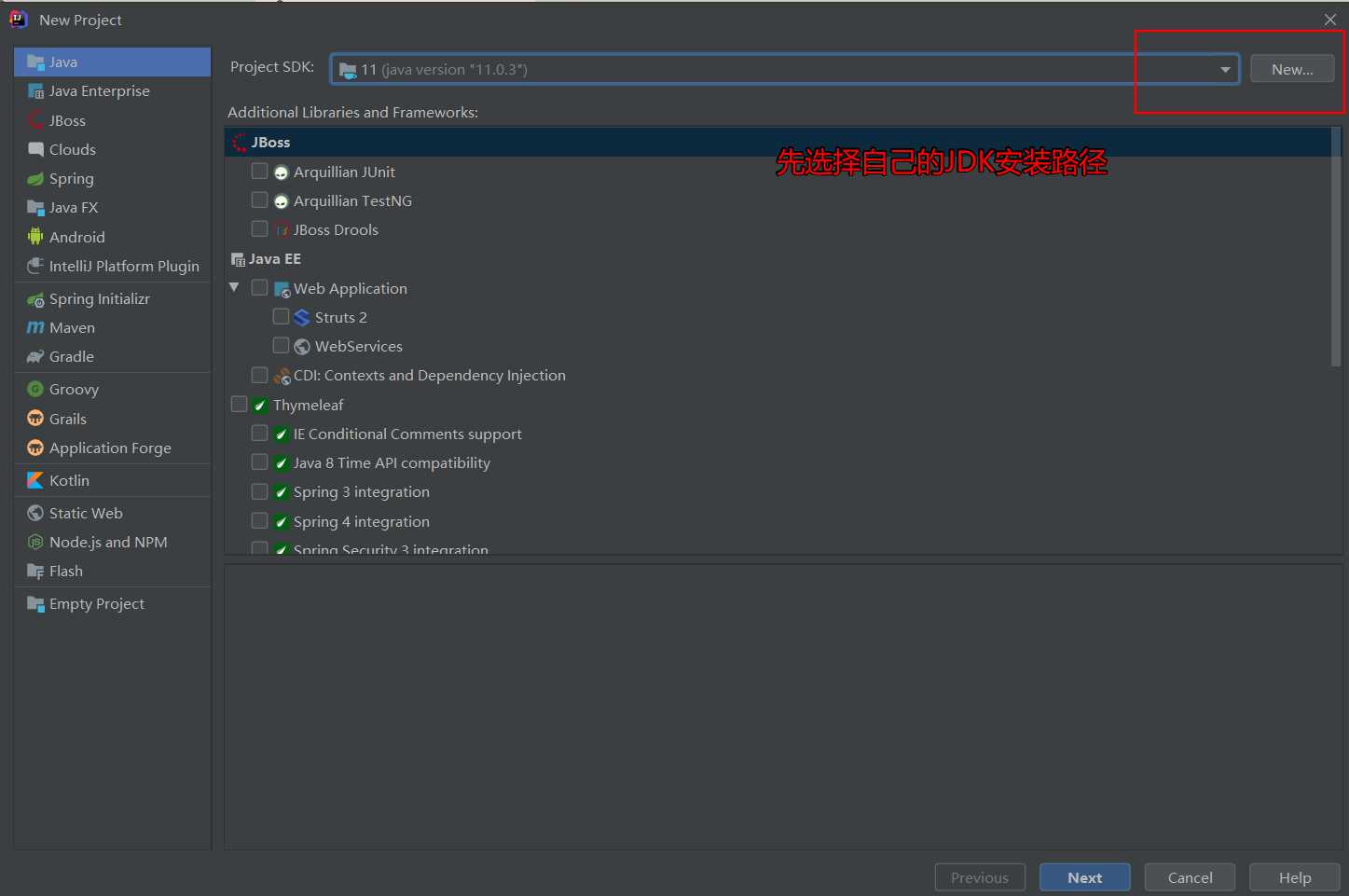Tick the Web Application checkbox
1349x896 pixels.
(x=260, y=288)
